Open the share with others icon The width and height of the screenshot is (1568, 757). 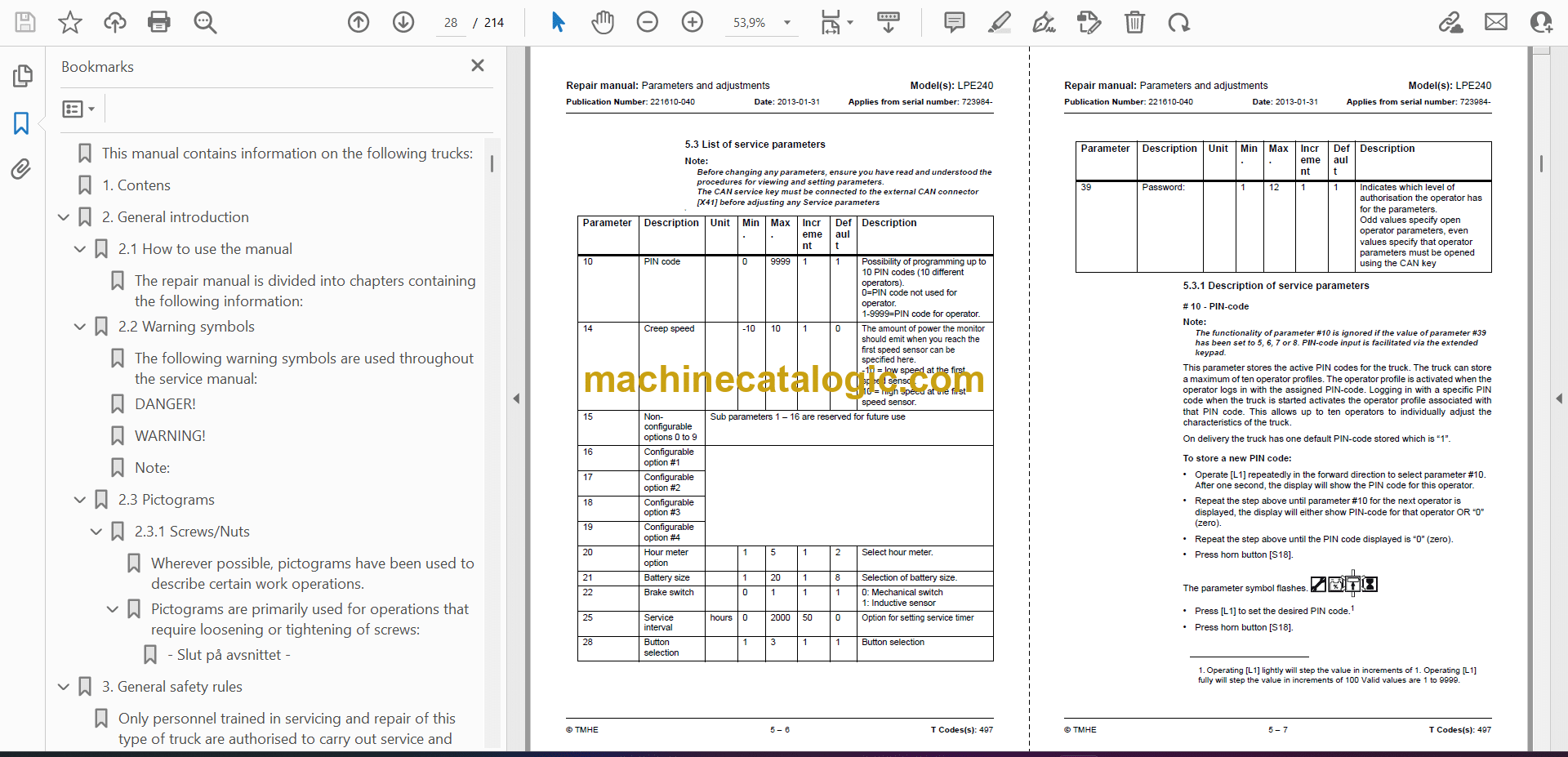(1541, 22)
